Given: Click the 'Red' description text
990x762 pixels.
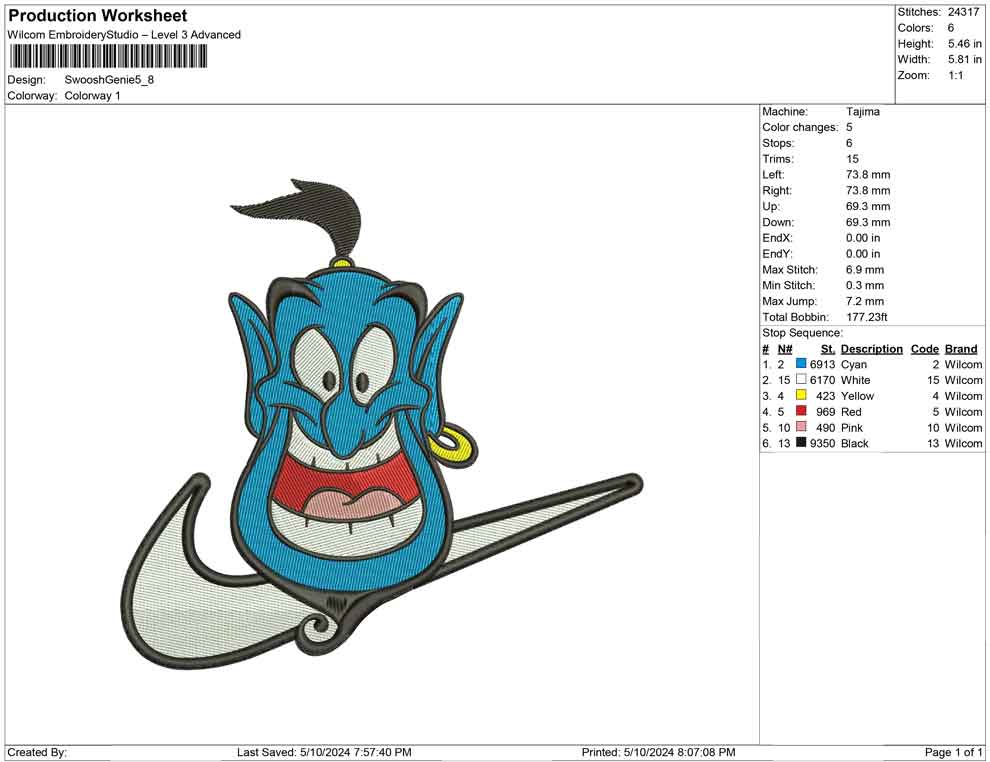Looking at the screenshot, I should click(x=851, y=412).
